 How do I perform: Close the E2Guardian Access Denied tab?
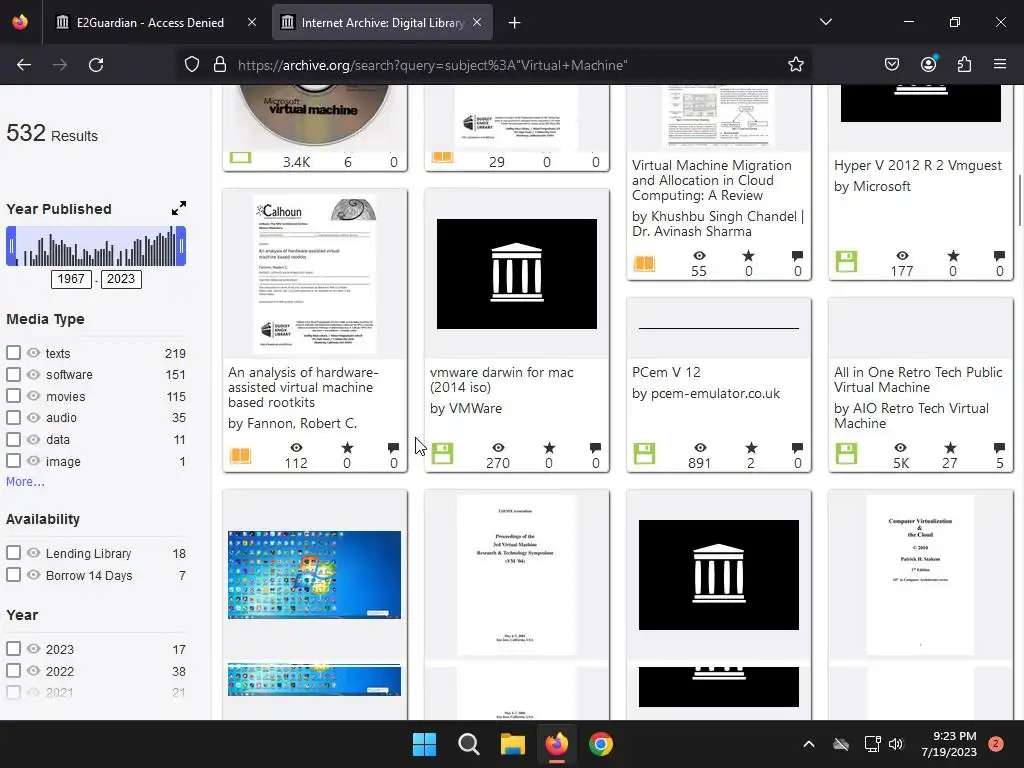click(x=252, y=22)
